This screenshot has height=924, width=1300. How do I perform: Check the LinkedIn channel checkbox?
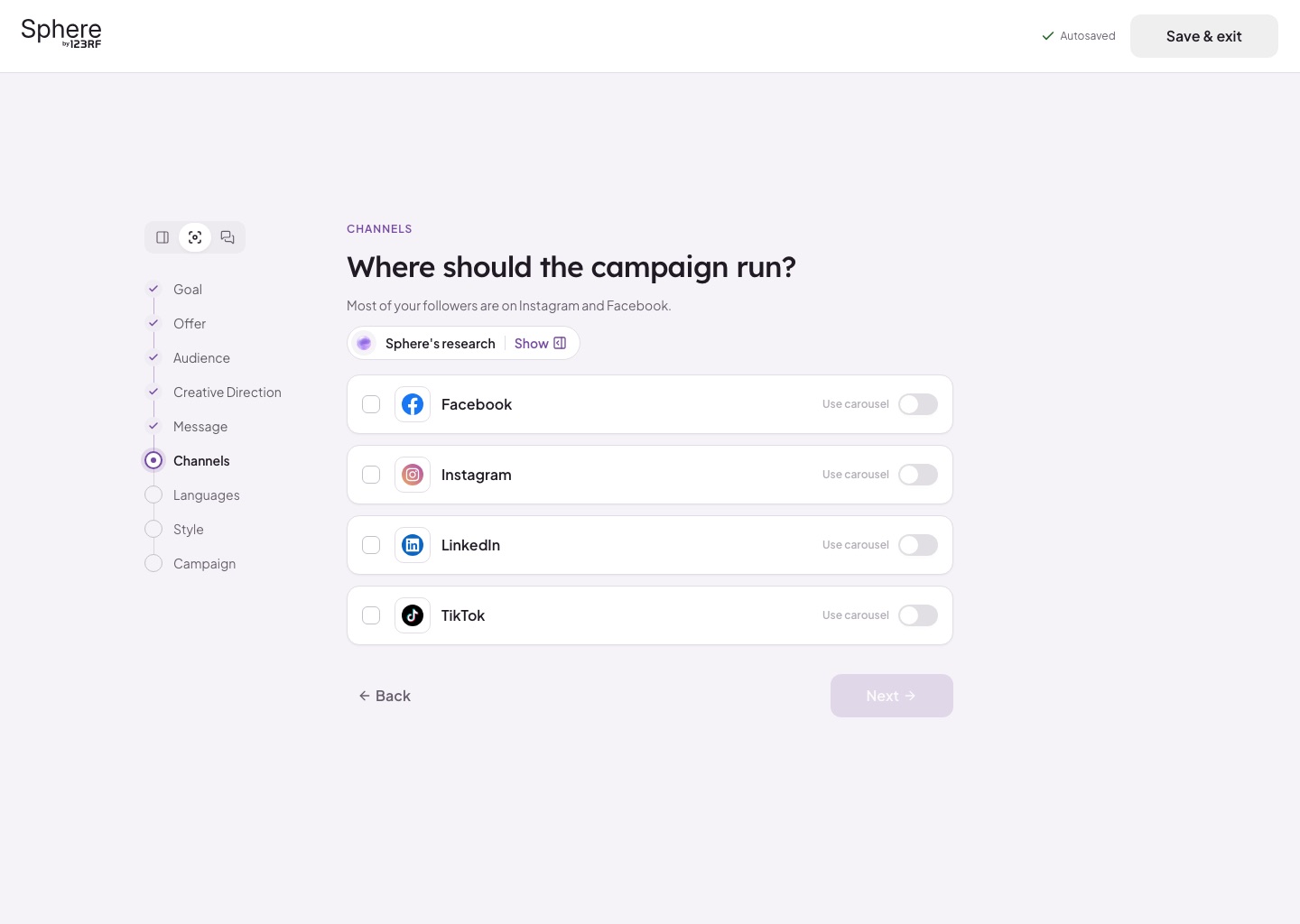pyautogui.click(x=371, y=545)
